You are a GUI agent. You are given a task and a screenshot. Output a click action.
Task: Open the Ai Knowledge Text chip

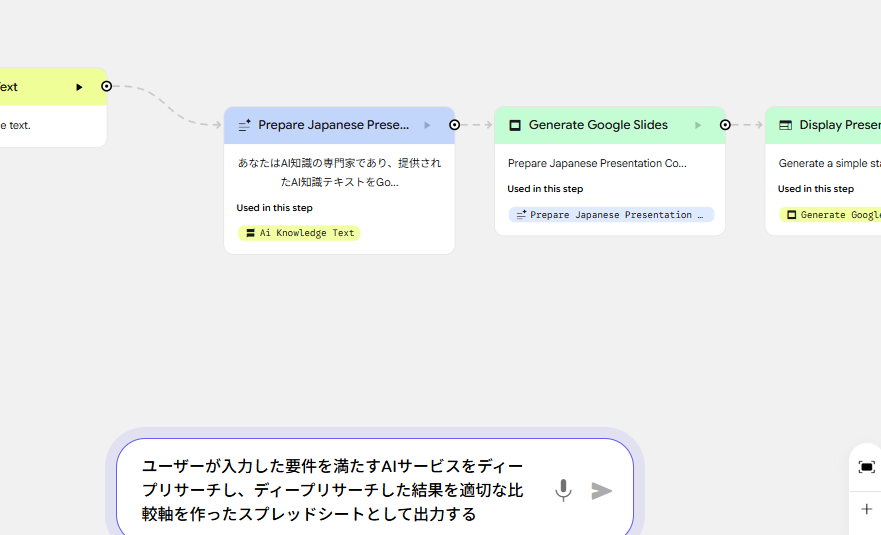coord(299,233)
